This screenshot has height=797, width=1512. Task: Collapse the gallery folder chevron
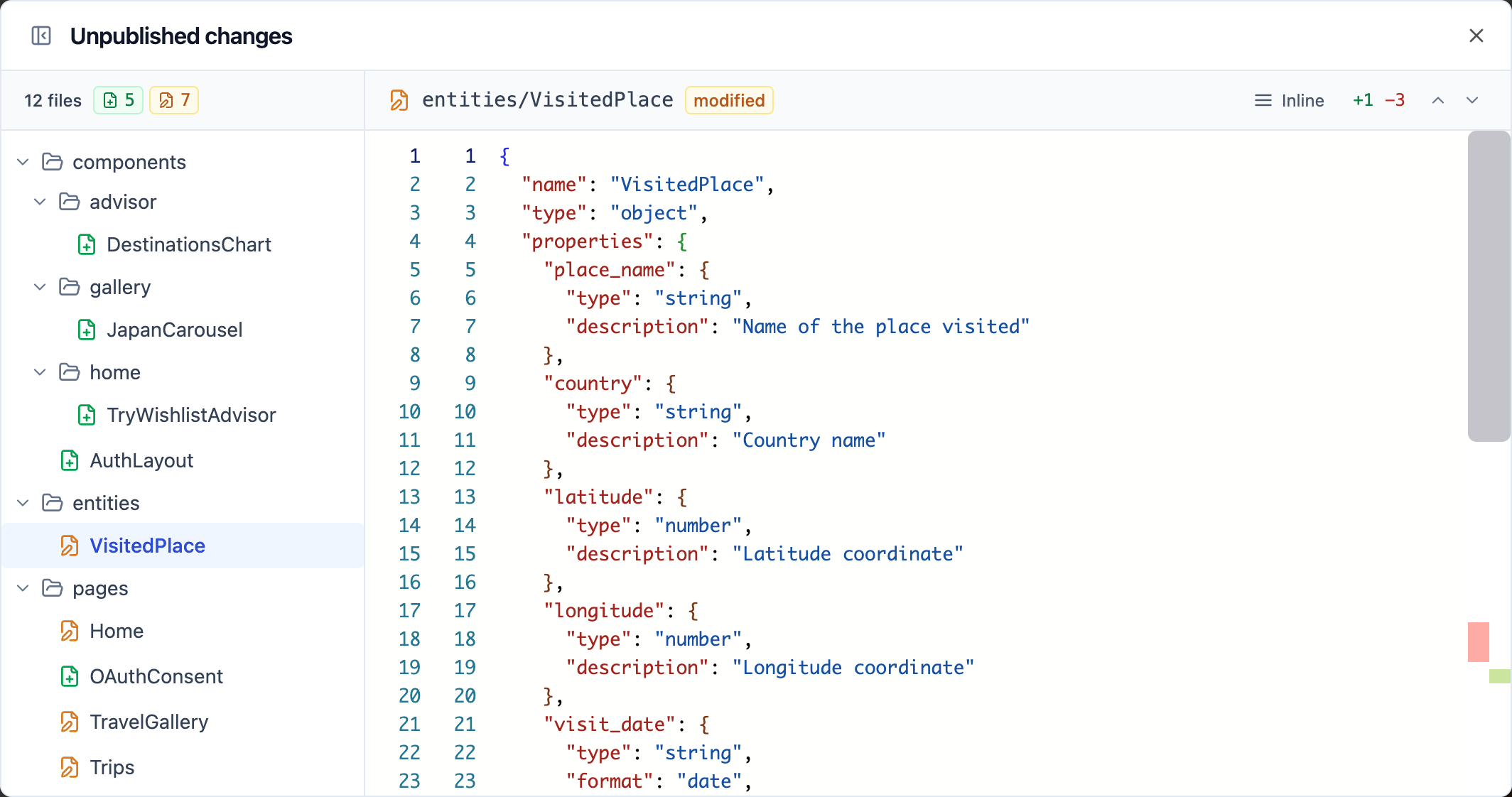click(40, 287)
